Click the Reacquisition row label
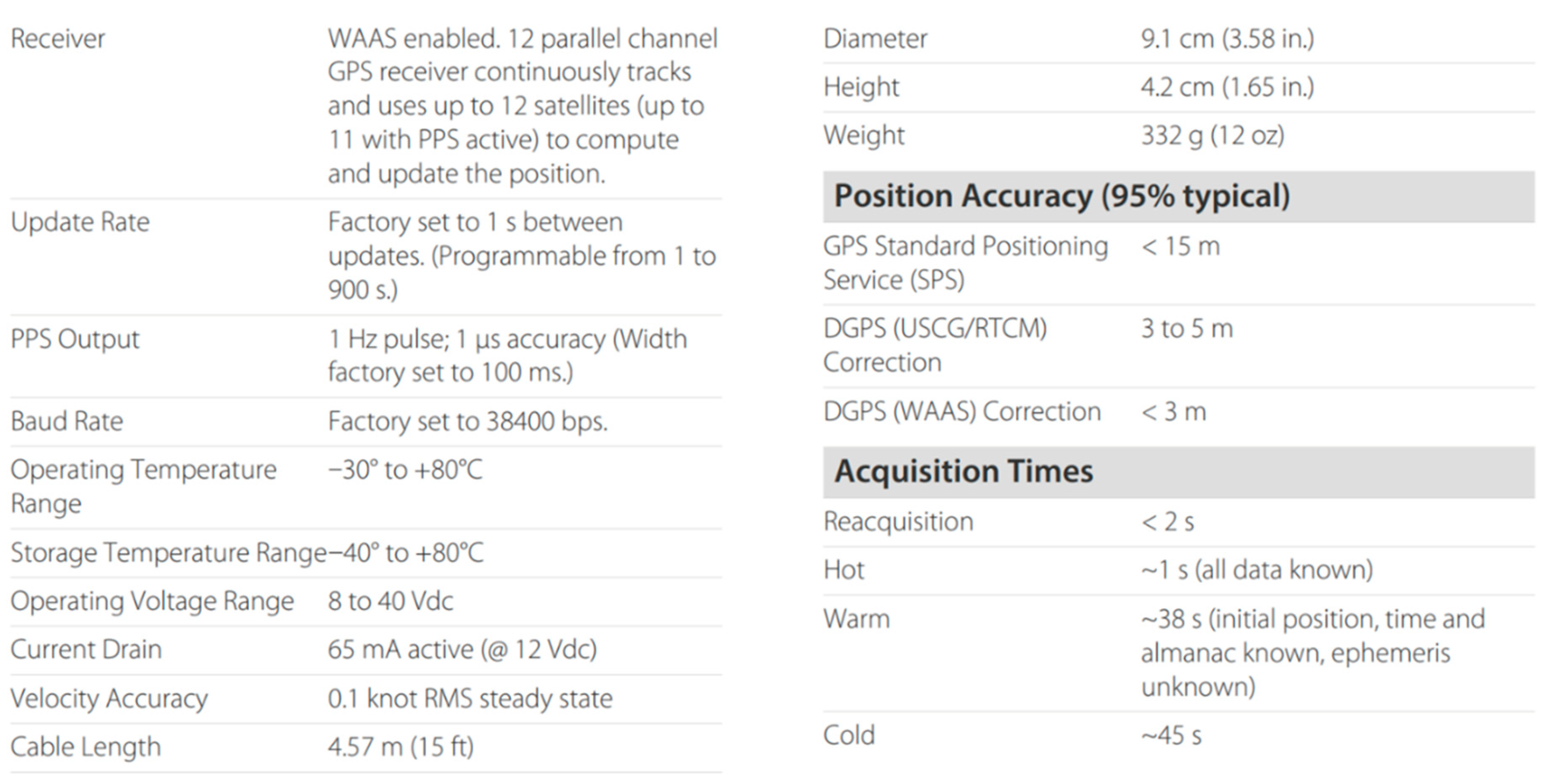The height and width of the screenshot is (784, 1550). point(898,521)
